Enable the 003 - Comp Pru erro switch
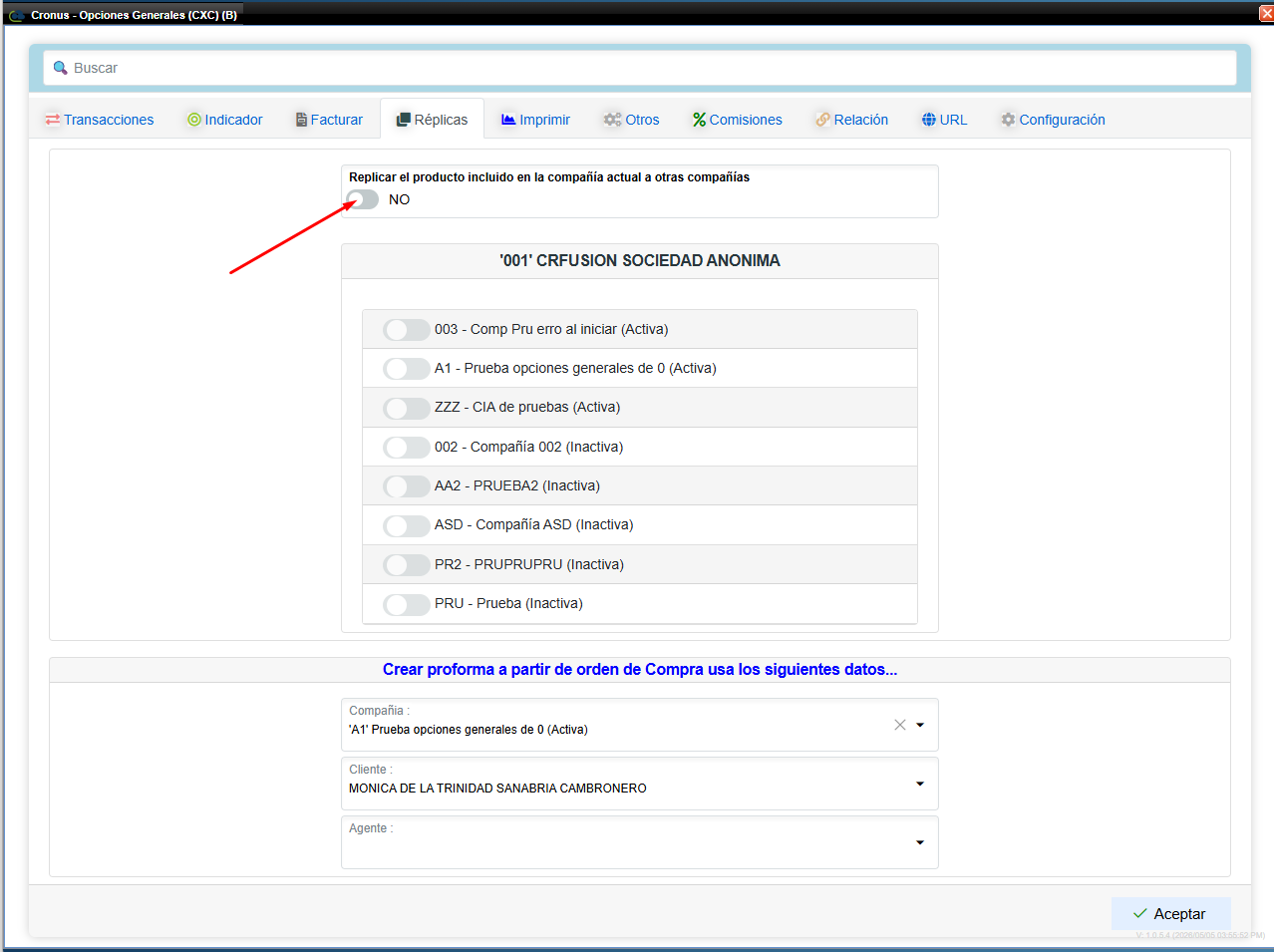This screenshot has height=952, width=1274. tap(407, 330)
